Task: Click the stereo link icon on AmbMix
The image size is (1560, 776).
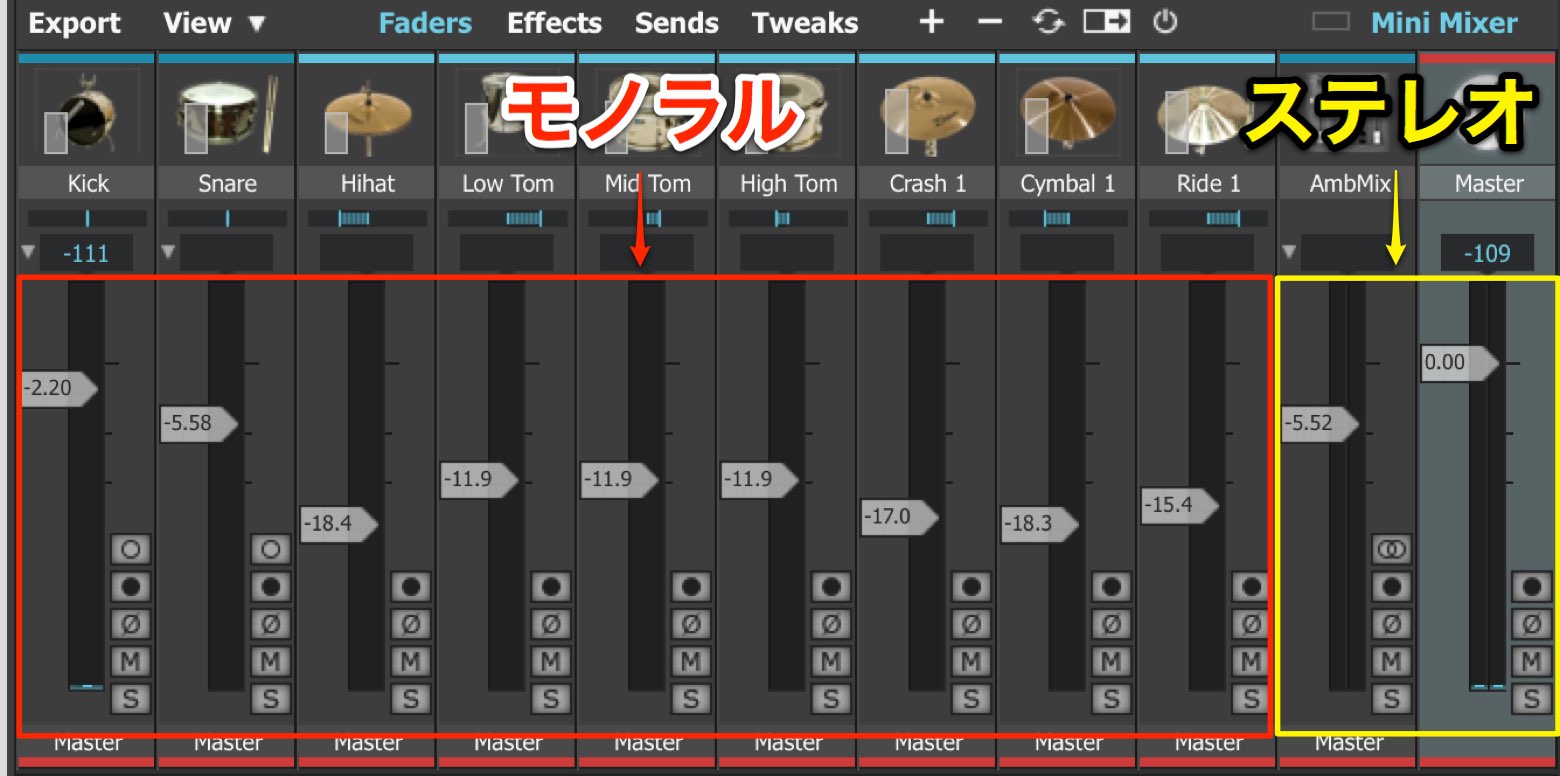Action: [x=1390, y=548]
